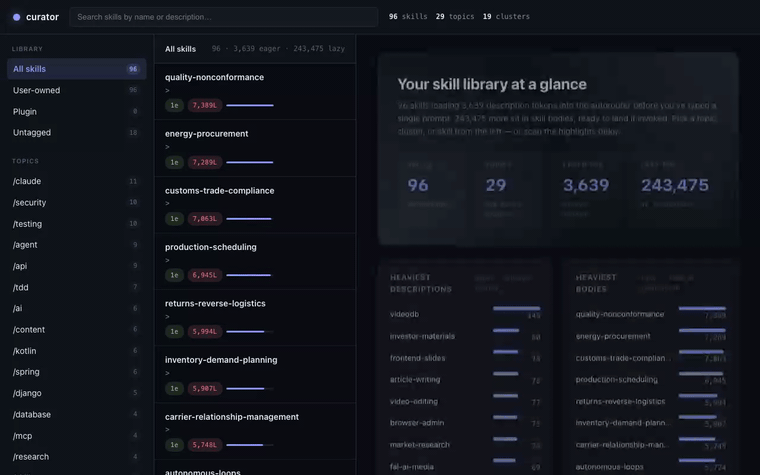Focus the skill search input field
This screenshot has height=475, width=760.
tap(223, 17)
